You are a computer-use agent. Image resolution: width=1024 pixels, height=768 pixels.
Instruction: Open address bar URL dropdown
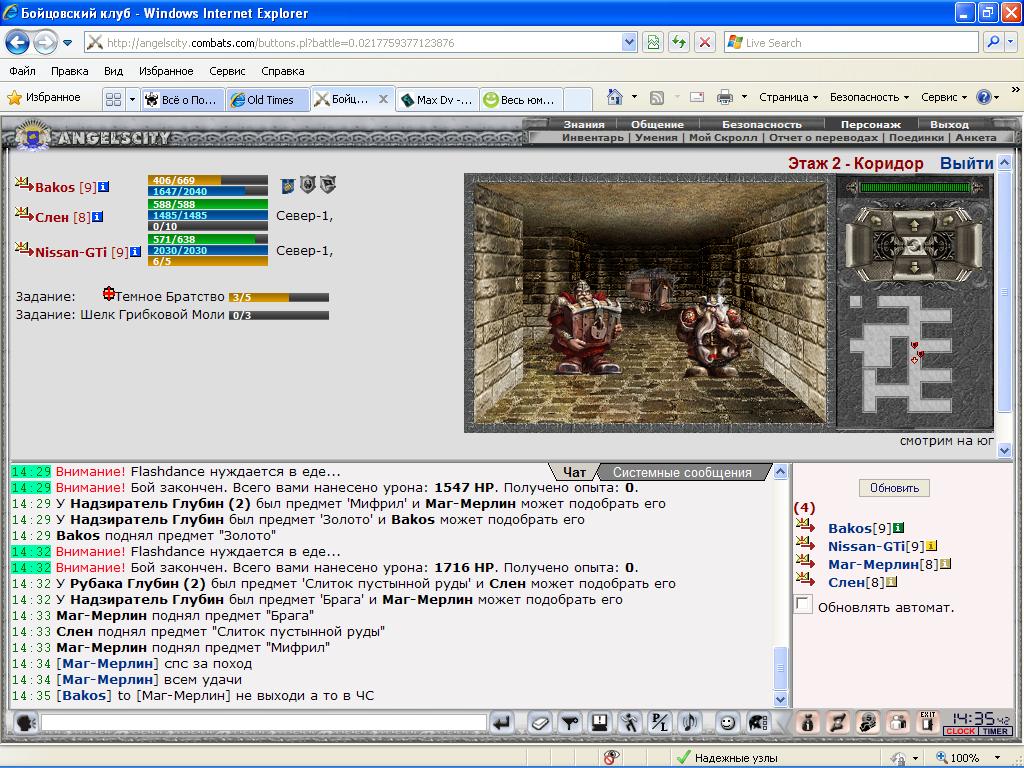(x=629, y=42)
